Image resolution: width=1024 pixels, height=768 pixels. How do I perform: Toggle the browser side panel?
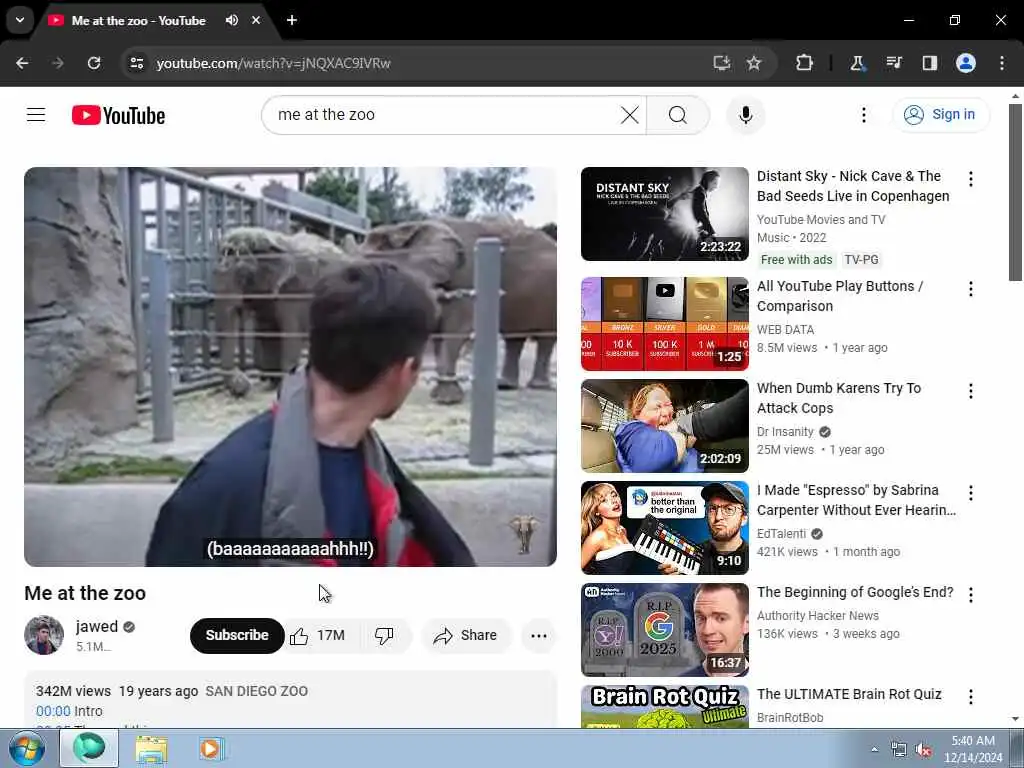click(x=929, y=63)
